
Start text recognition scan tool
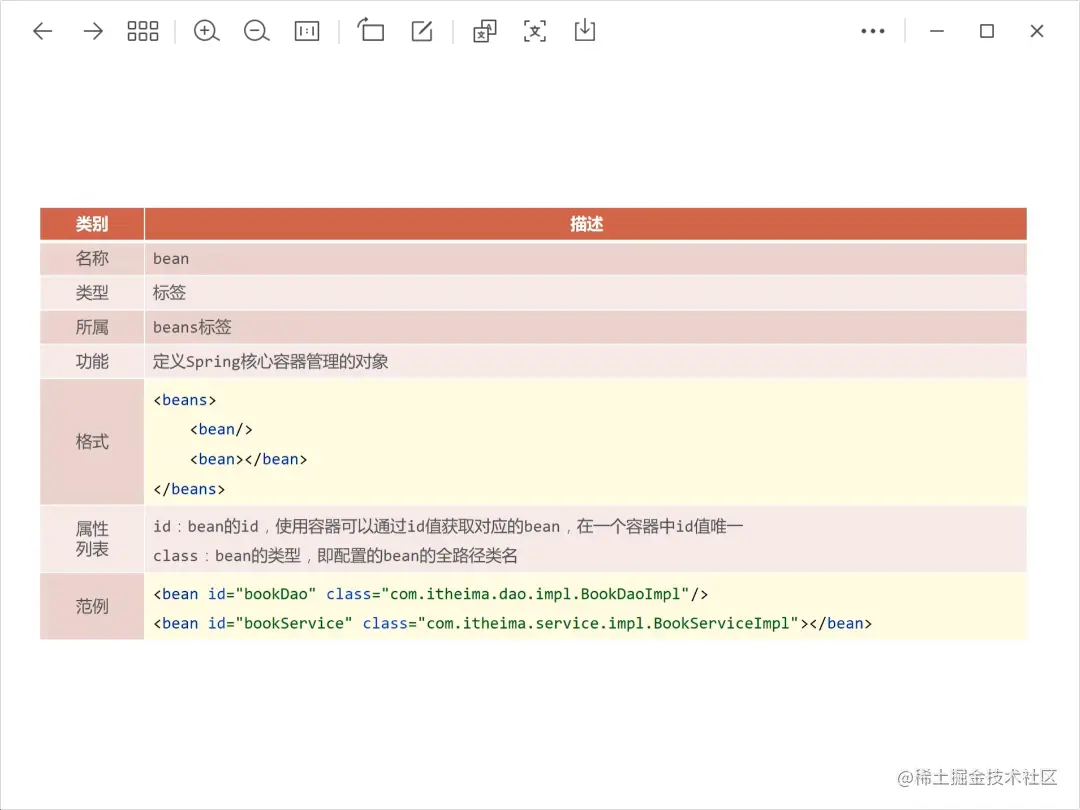pyautogui.click(x=535, y=31)
